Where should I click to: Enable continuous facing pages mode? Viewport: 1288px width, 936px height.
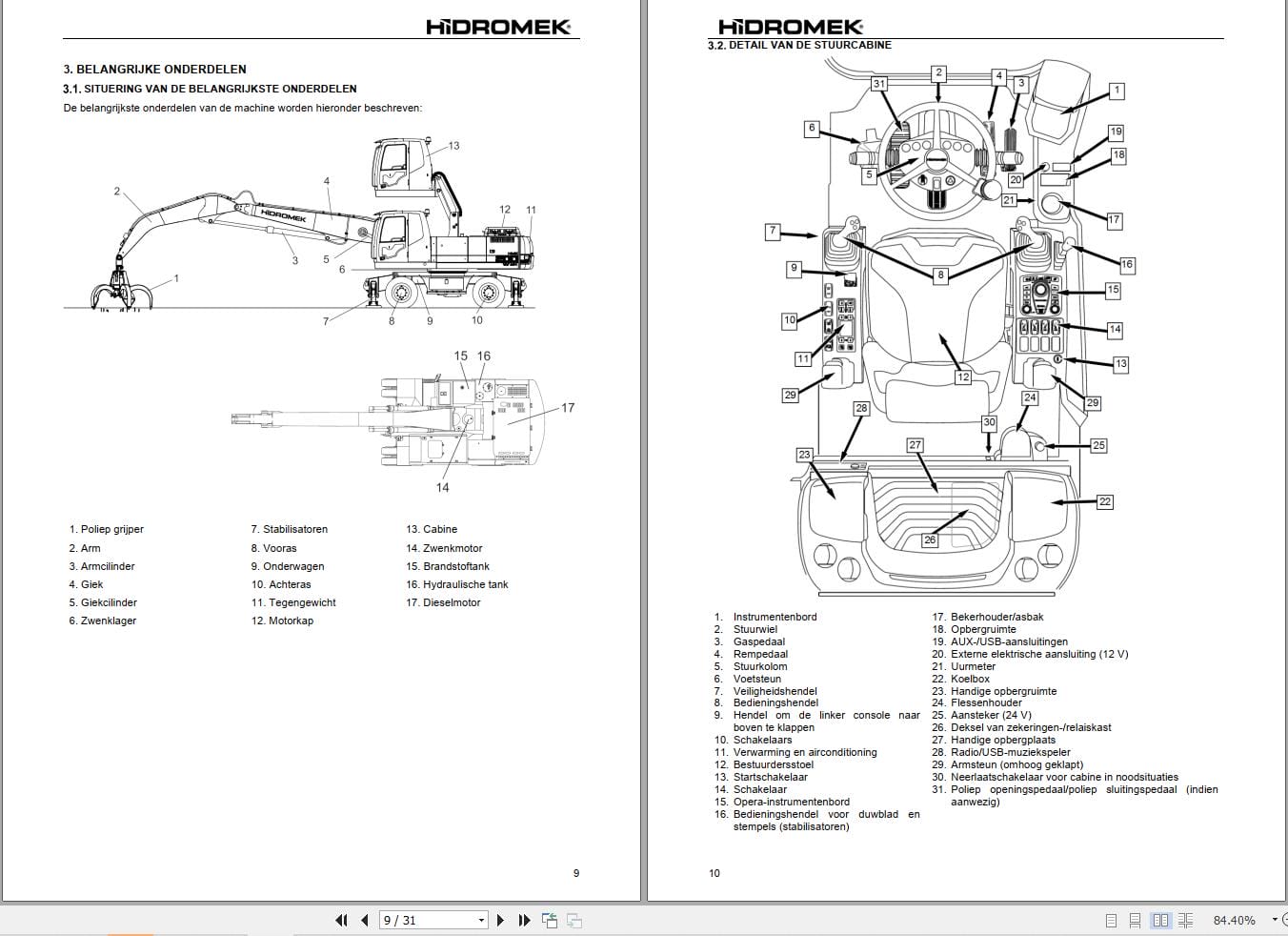[x=1185, y=920]
